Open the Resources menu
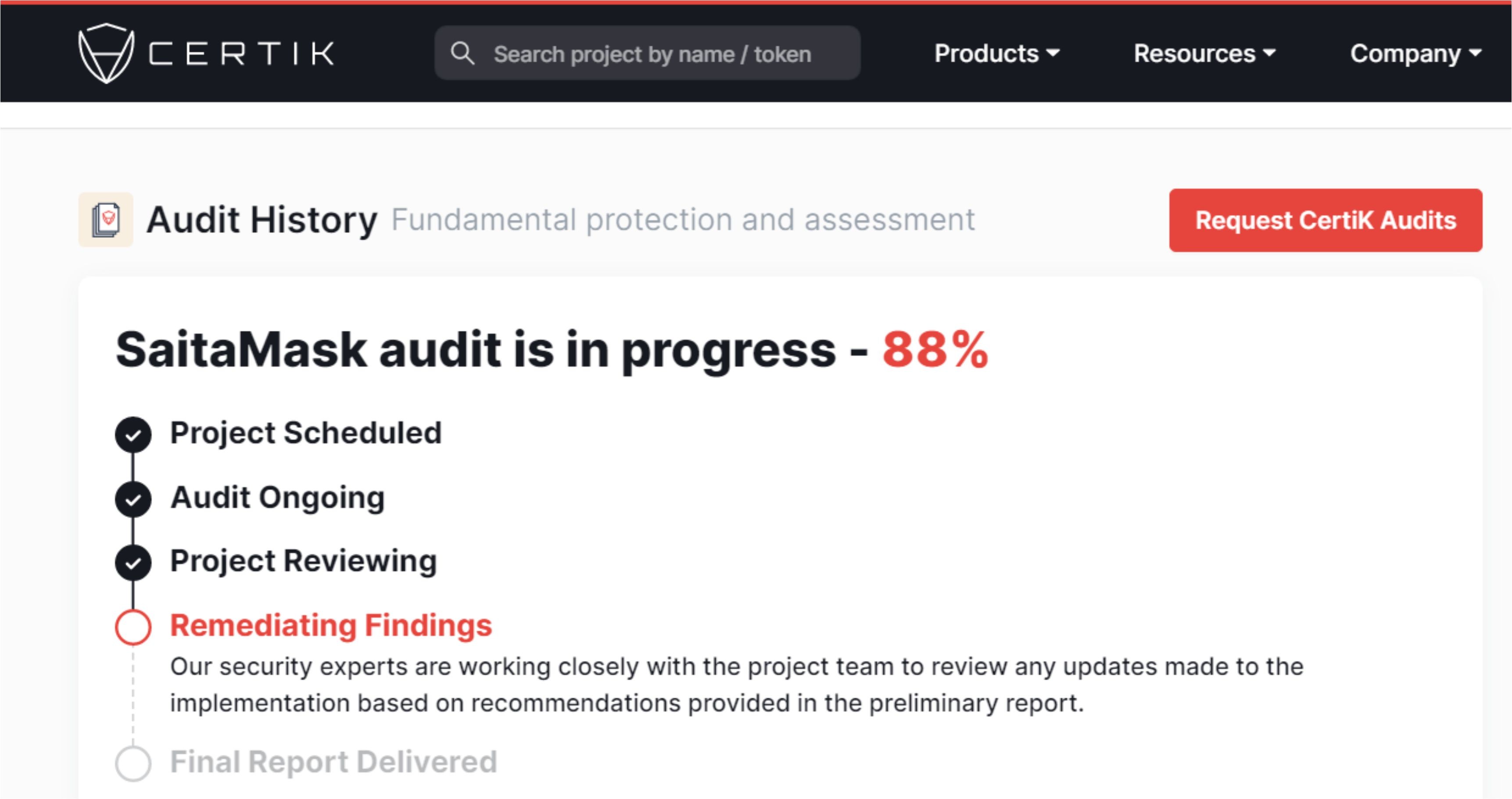This screenshot has height=799, width=1512. tap(1204, 54)
